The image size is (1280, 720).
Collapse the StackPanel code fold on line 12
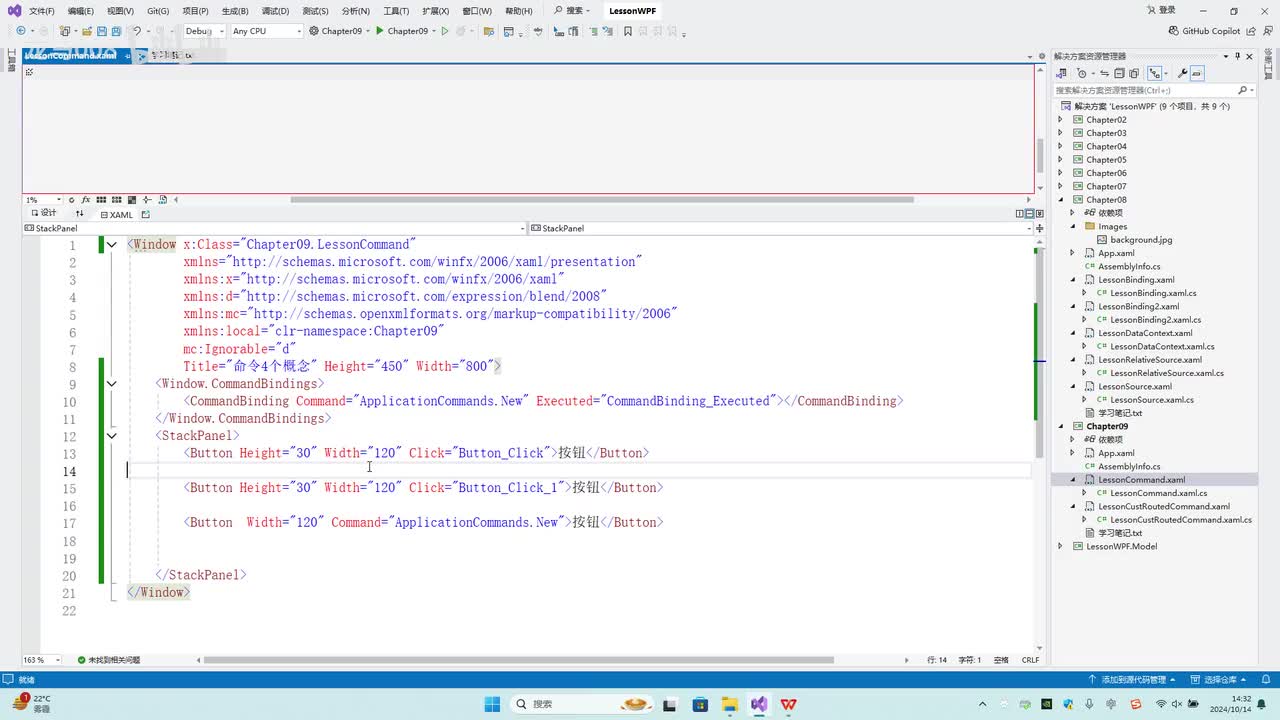pyautogui.click(x=111, y=436)
